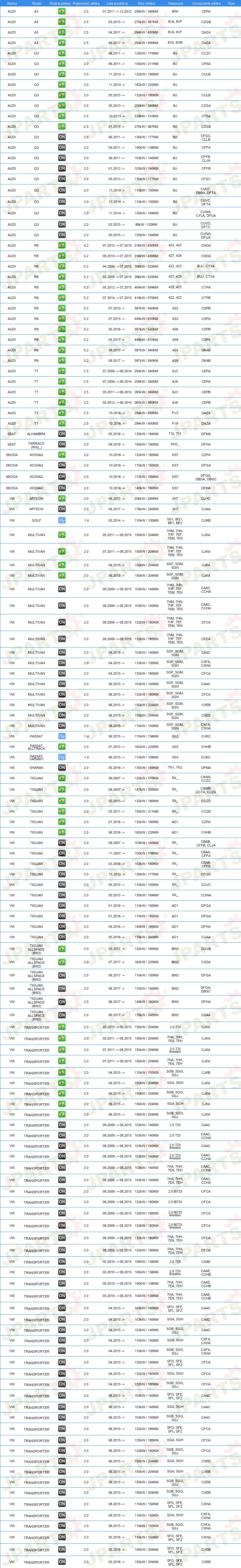
Task: Click the PB fuel icon in the TIGUAN ALLSPACE DGVA row
Action: [62, 948]
